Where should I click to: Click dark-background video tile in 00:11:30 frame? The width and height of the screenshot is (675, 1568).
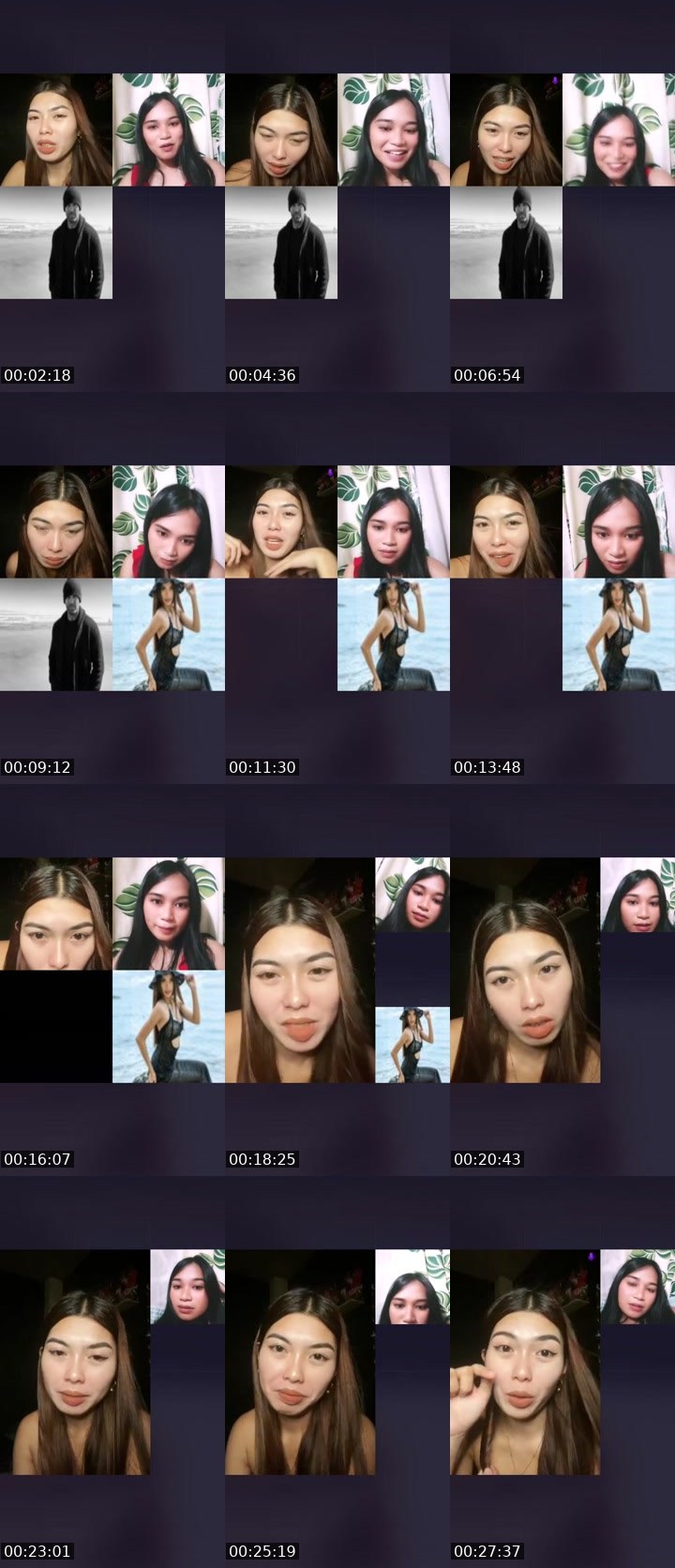pos(281,521)
